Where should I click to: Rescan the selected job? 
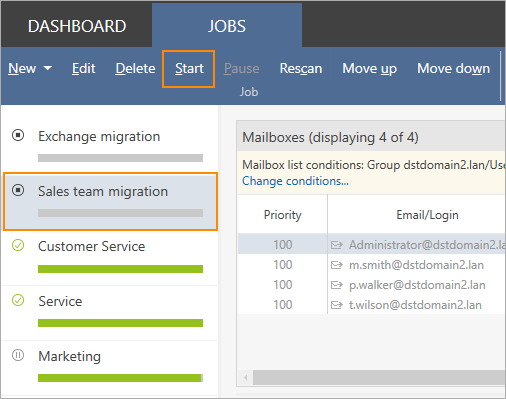(301, 68)
